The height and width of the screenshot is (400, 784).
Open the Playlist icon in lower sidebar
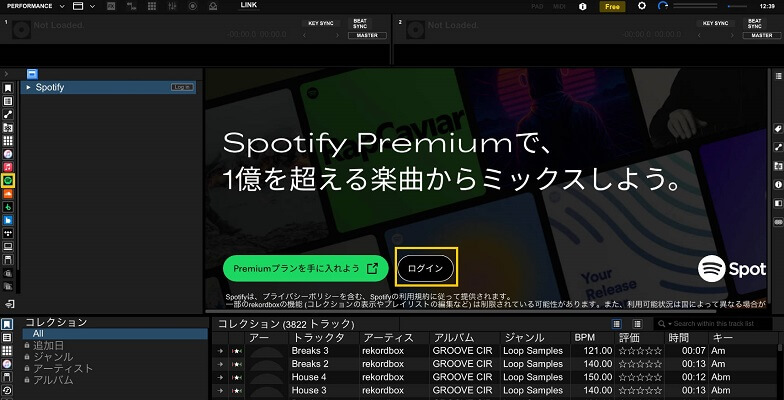point(8,338)
